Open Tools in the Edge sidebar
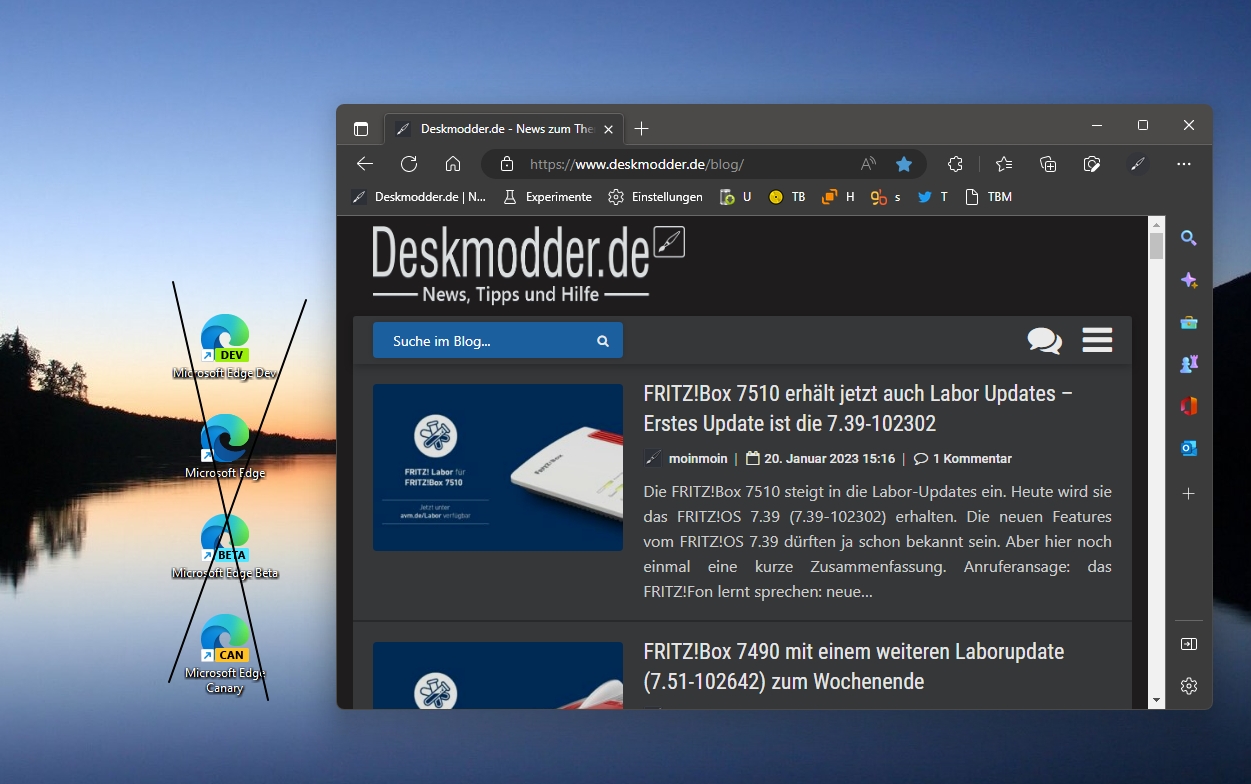The width and height of the screenshot is (1251, 784). click(x=1189, y=322)
